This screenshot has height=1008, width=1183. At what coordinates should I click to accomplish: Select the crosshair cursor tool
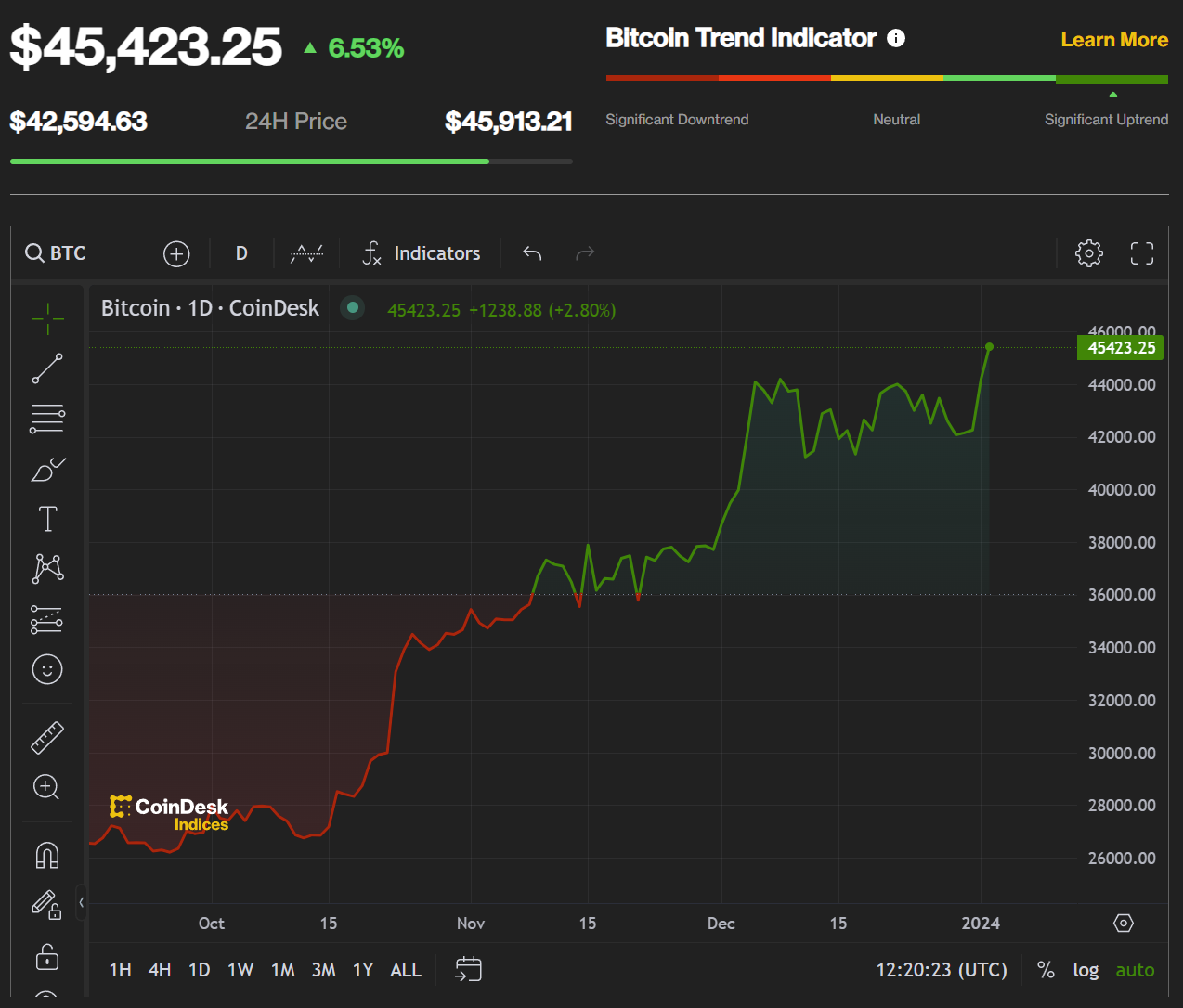[47, 318]
